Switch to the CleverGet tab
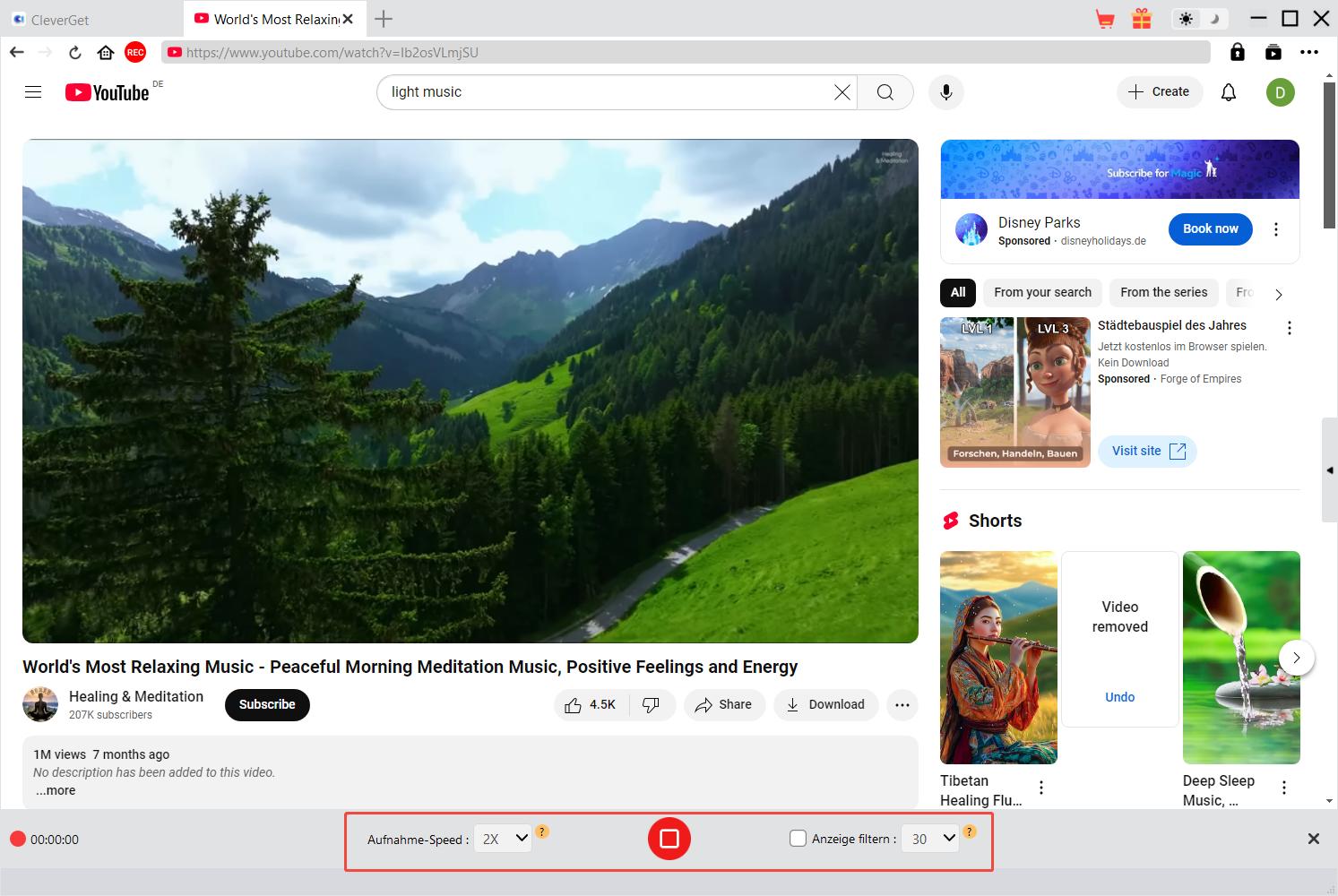1338x896 pixels. click(x=59, y=20)
